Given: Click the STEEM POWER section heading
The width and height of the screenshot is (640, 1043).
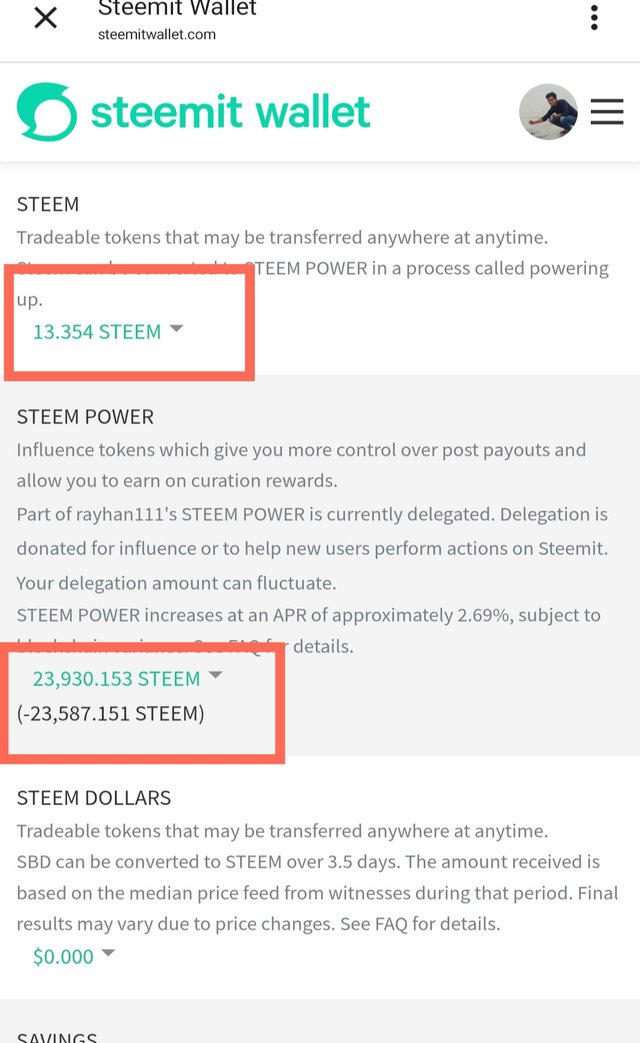Looking at the screenshot, I should pyautogui.click(x=86, y=416).
